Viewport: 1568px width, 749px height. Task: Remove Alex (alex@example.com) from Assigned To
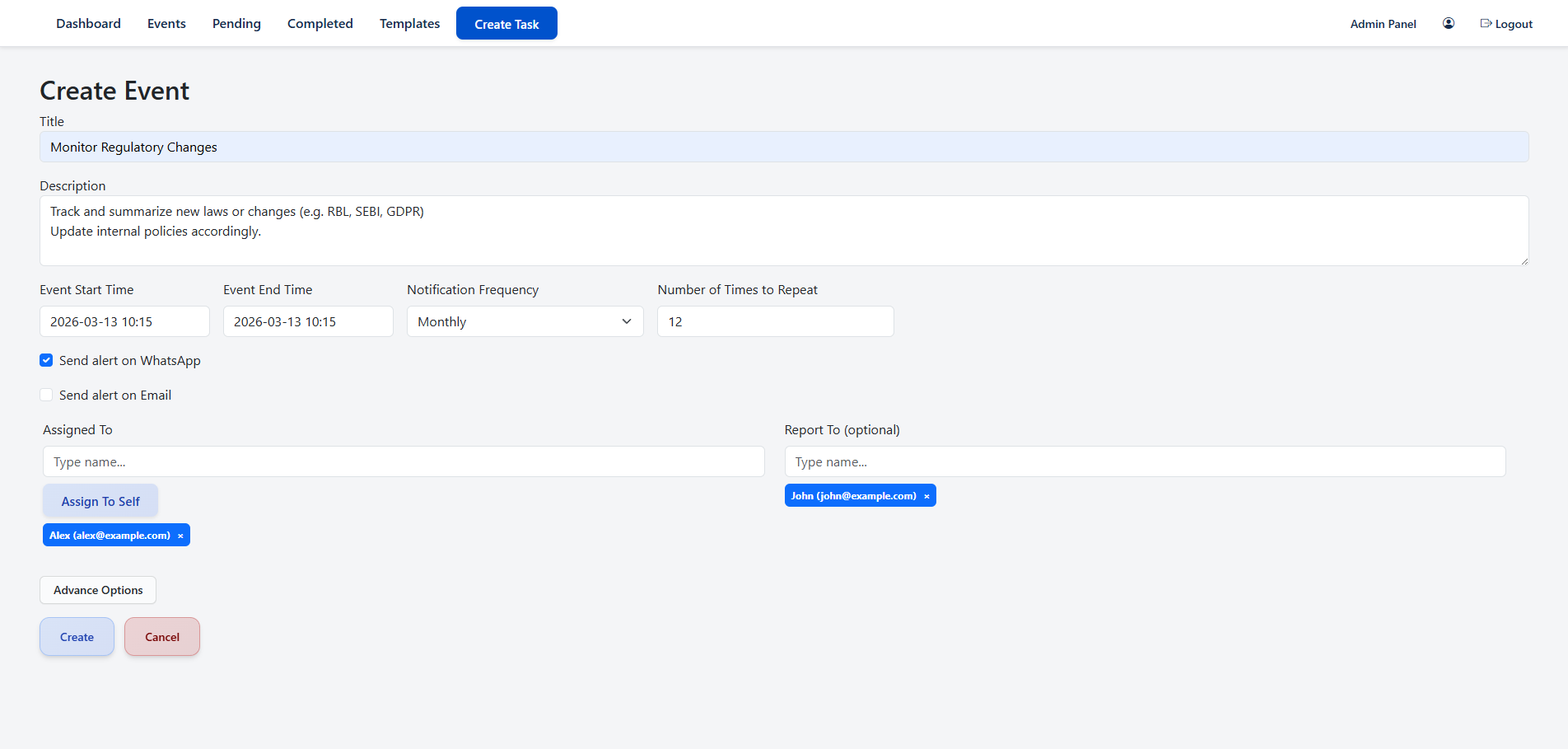[x=180, y=535]
